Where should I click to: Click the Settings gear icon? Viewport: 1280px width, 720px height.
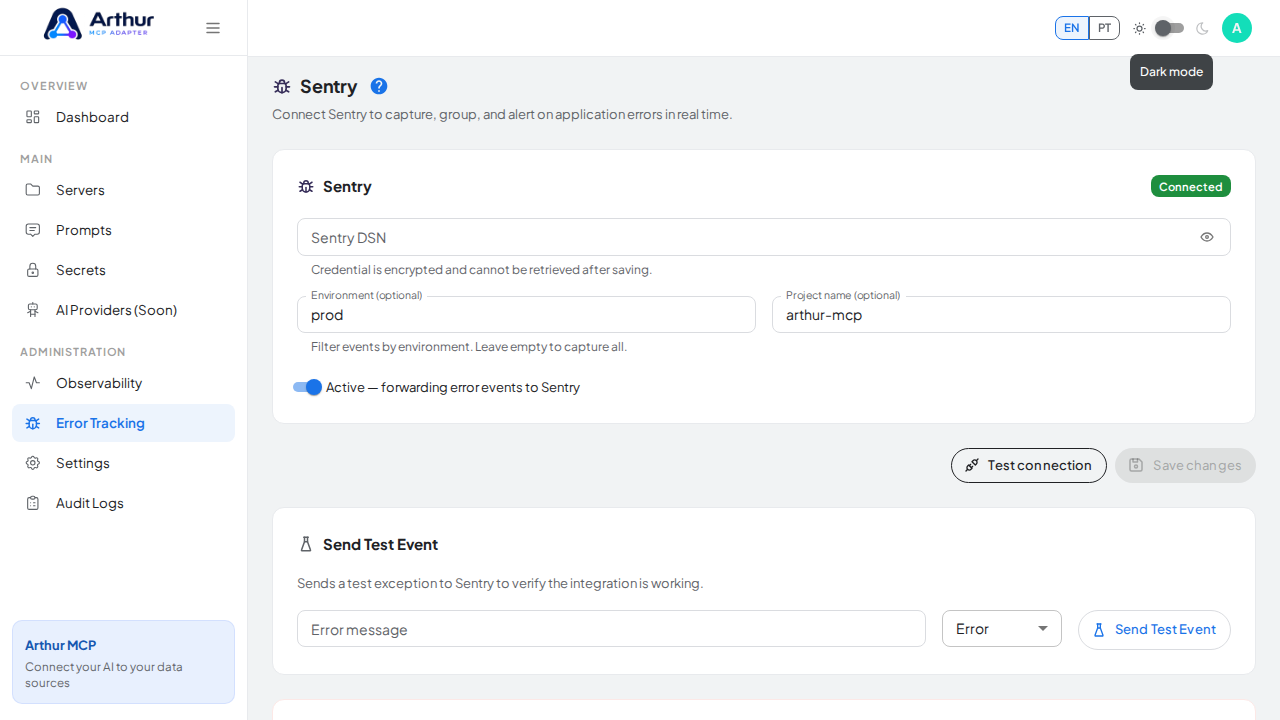(x=33, y=463)
